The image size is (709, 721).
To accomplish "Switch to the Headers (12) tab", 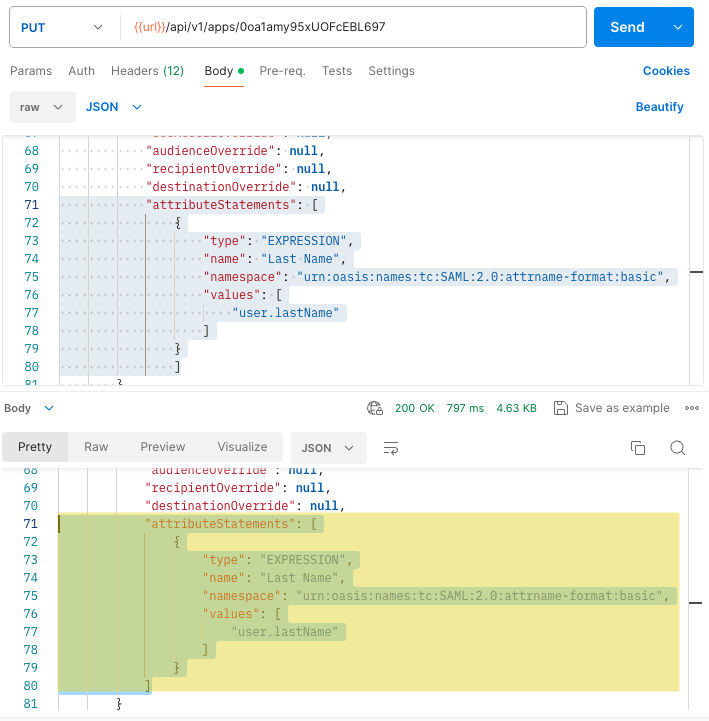I will point(147,71).
